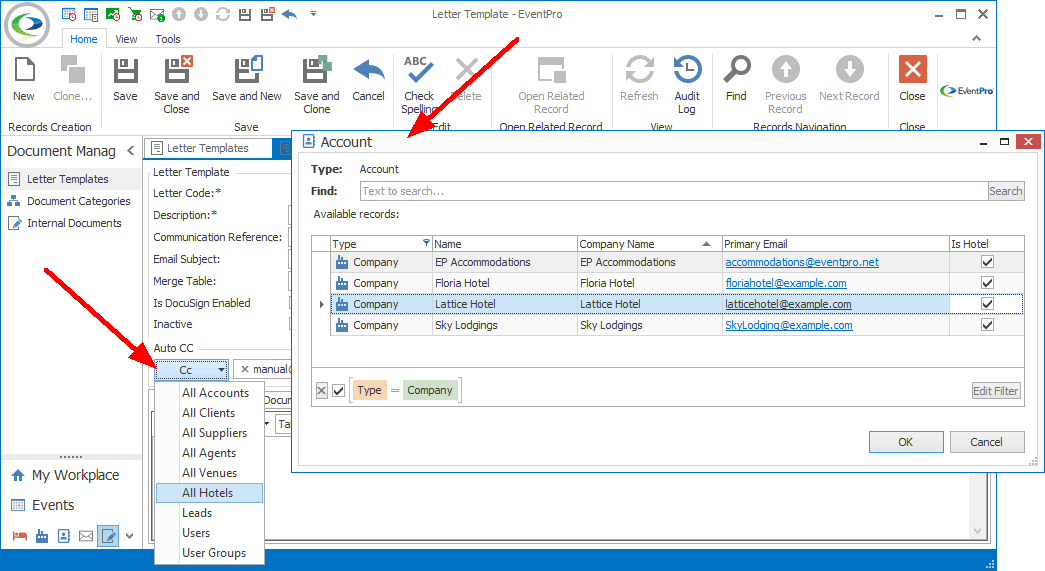Sort by Company Name column header
Viewport: 1045px width, 571px height.
[x=650, y=244]
